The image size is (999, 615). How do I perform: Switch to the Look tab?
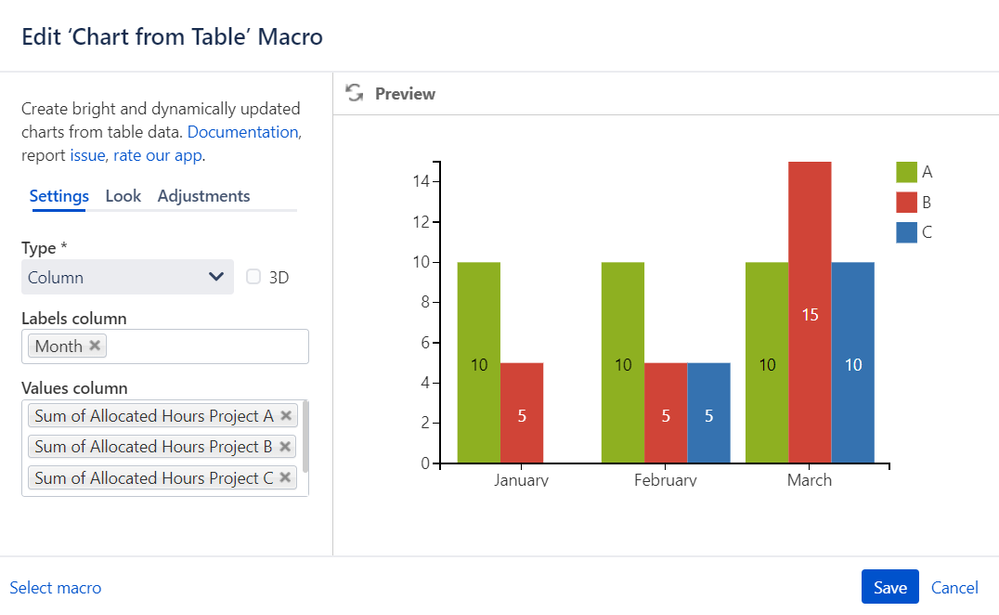123,196
